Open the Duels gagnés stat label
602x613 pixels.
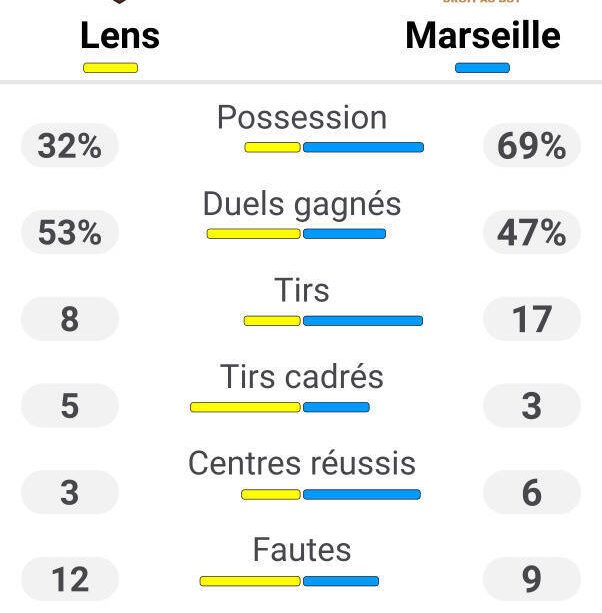pyautogui.click(x=301, y=204)
